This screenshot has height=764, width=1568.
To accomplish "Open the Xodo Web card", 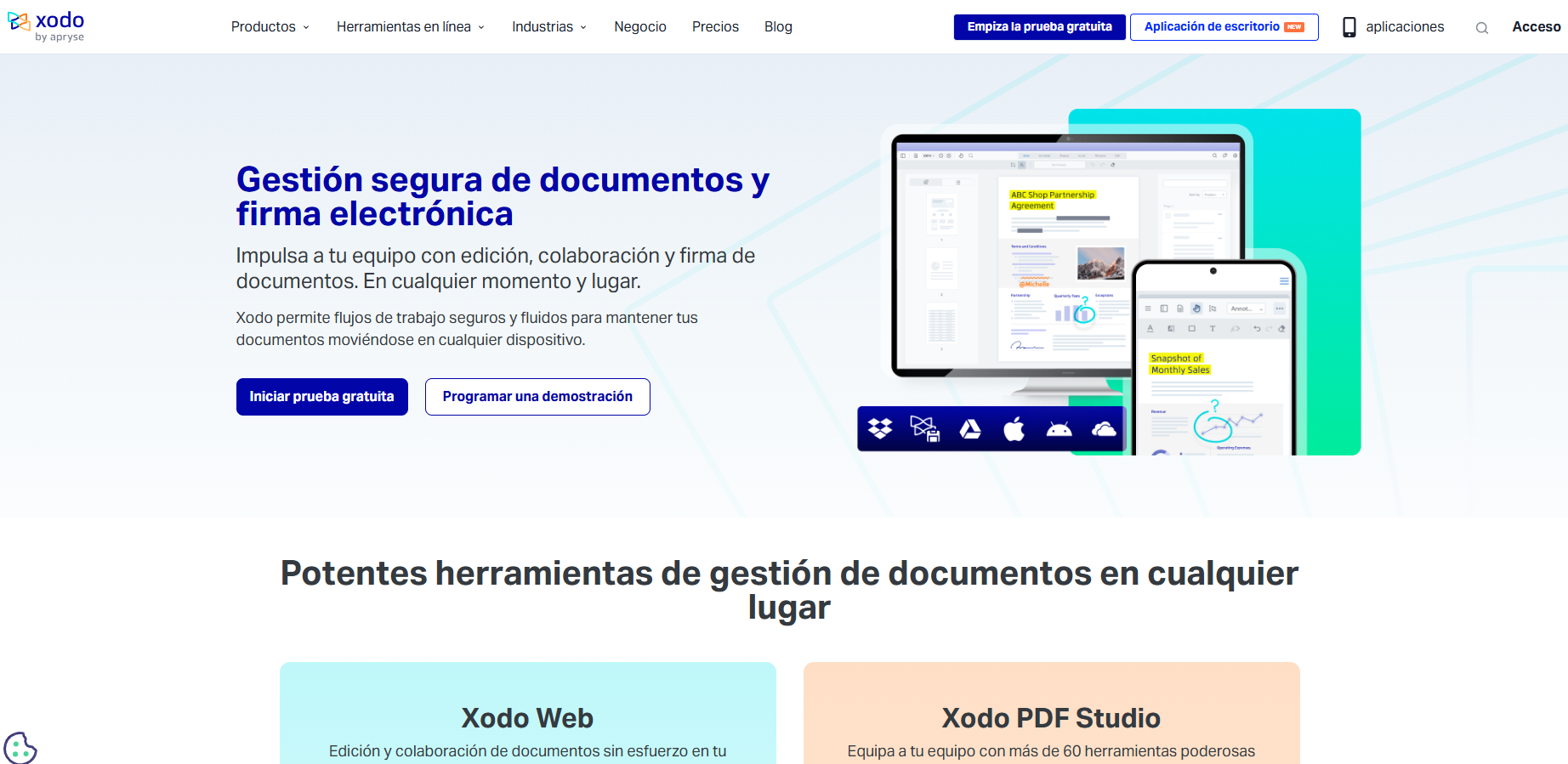I will coord(528,714).
